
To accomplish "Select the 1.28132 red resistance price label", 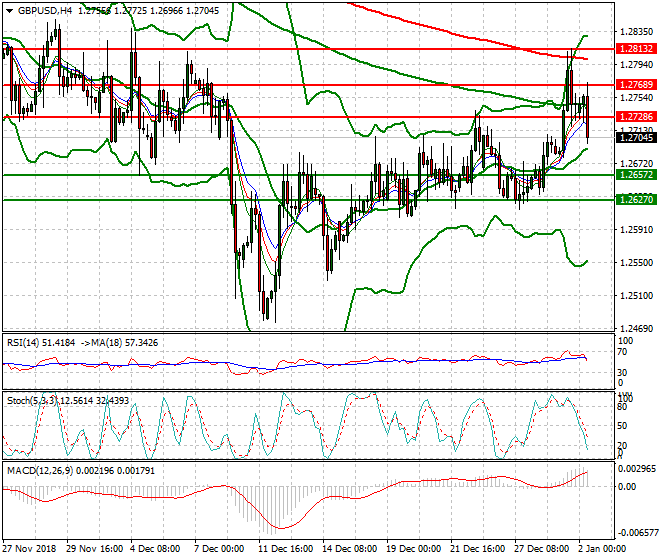I will click(636, 49).
